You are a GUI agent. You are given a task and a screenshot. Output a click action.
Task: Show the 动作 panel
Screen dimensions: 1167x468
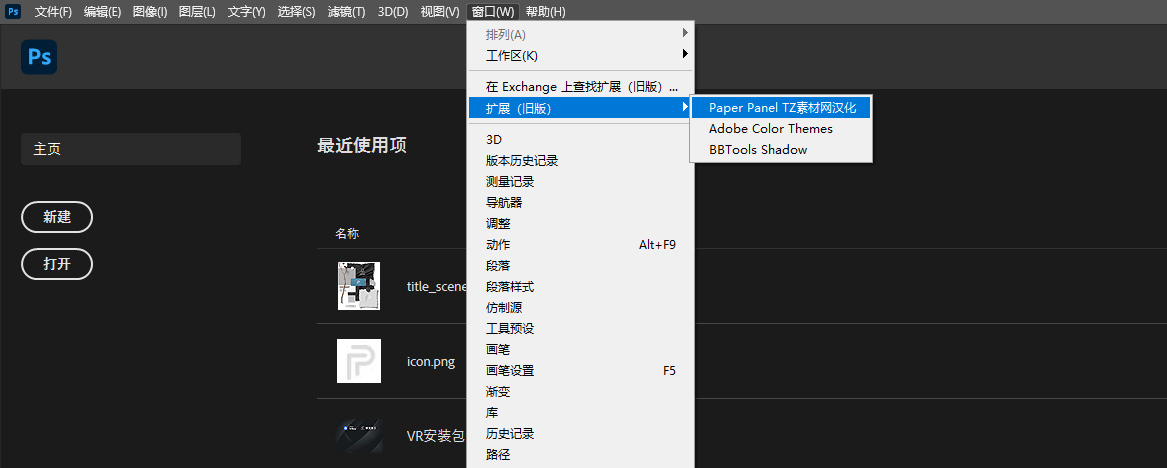[x=581, y=245]
